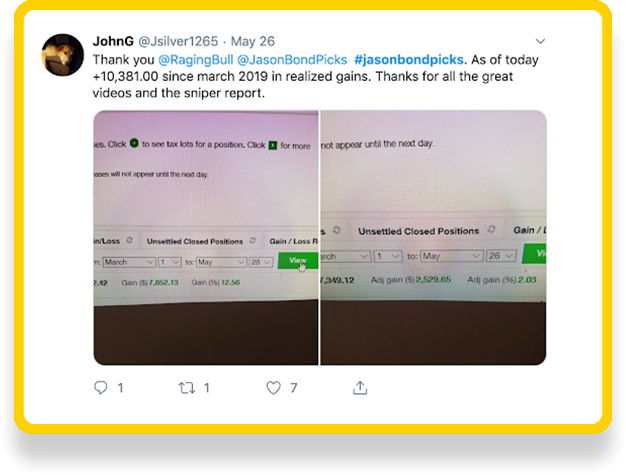This screenshot has width=626, height=475.
Task: Click green square arrow icon for more
Action: [273, 145]
